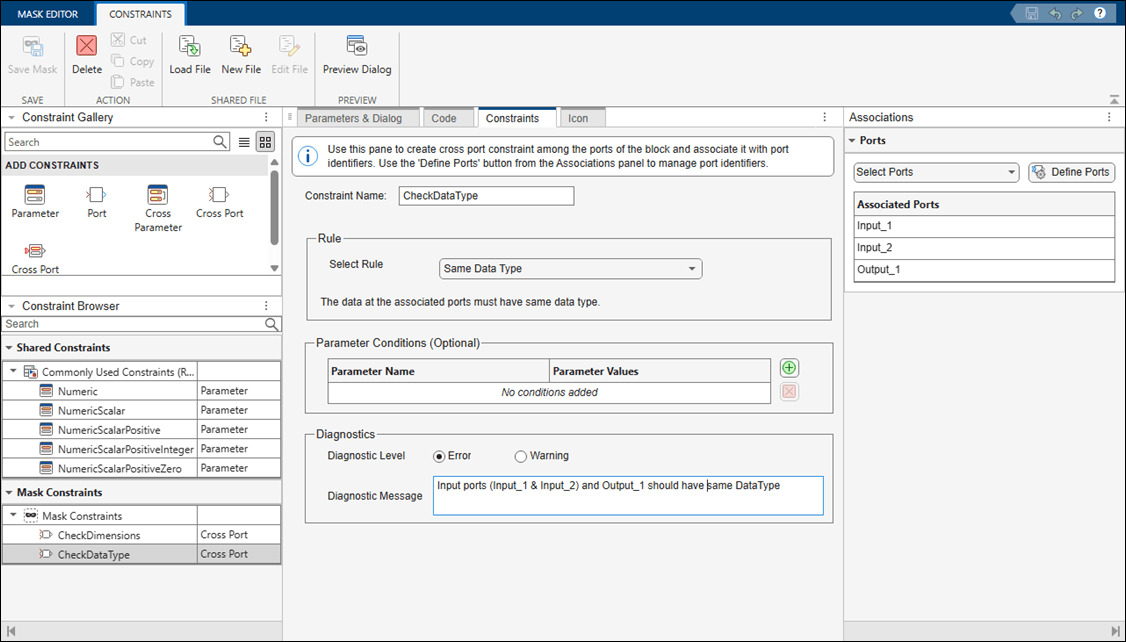The height and width of the screenshot is (642, 1126).
Task: Collapse the Commonly Used Constraints node
Action: (x=12, y=372)
